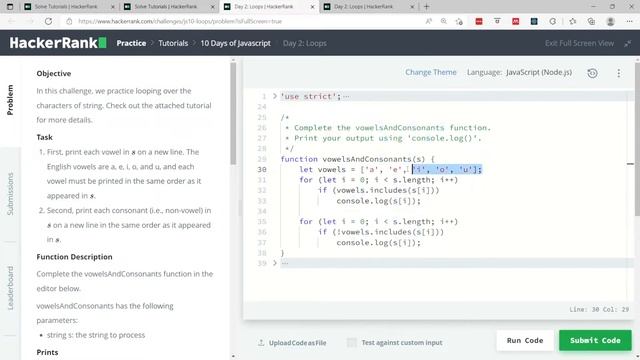Screen dimensions: 640x360
Task: Open the editor more options menu
Action: (x=619, y=73)
